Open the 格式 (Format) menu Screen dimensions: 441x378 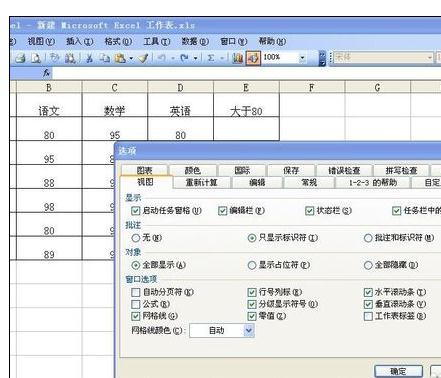(118, 41)
